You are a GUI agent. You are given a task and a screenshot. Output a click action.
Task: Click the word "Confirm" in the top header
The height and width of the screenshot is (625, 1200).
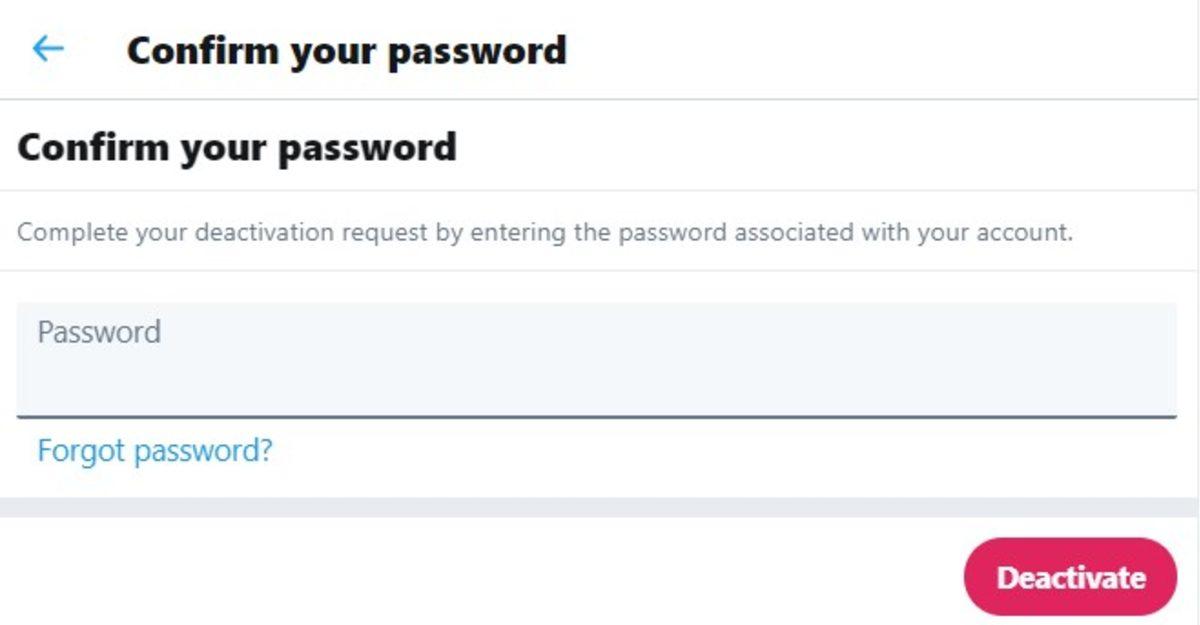tap(203, 50)
